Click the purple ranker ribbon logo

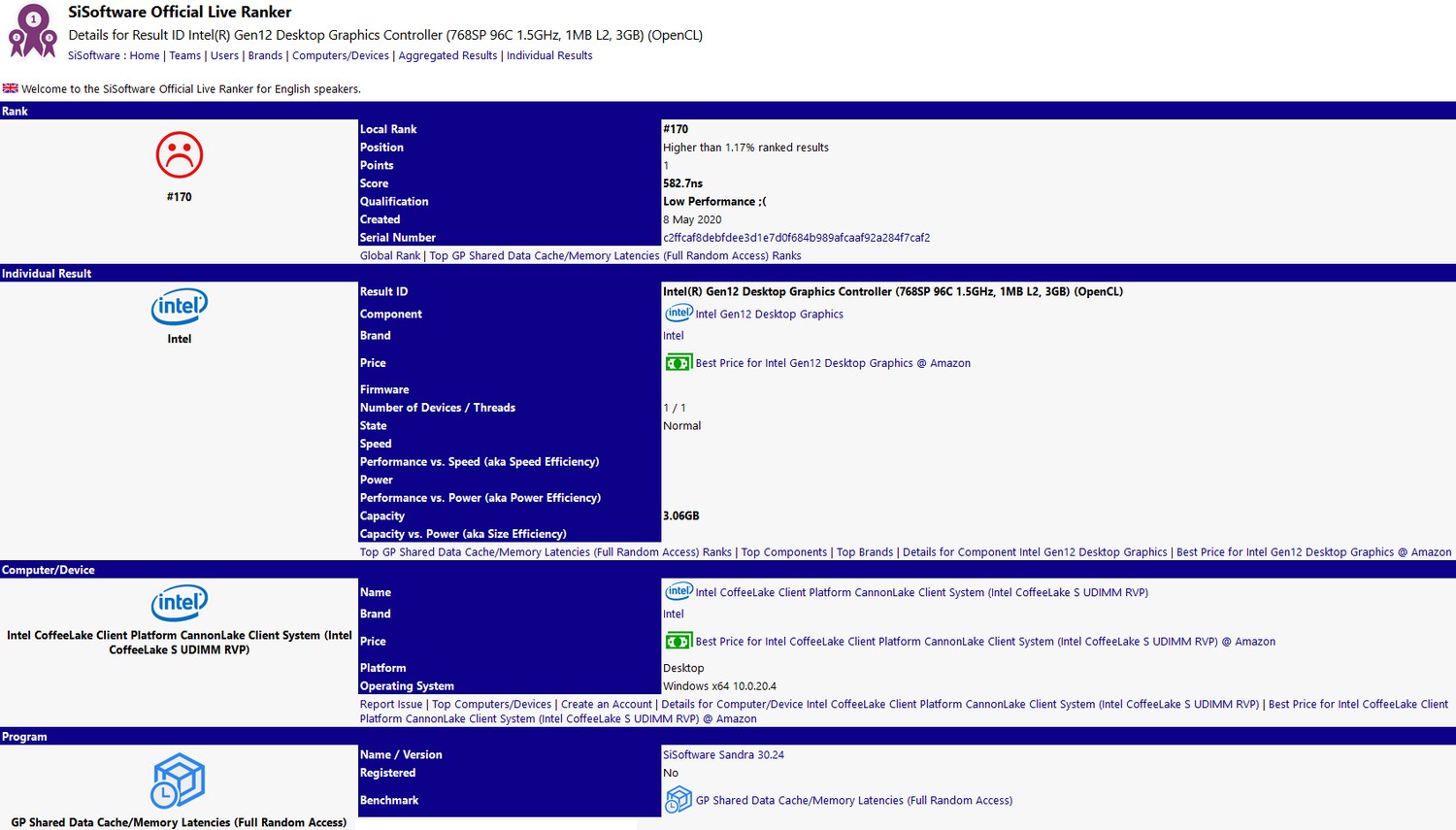click(x=33, y=31)
